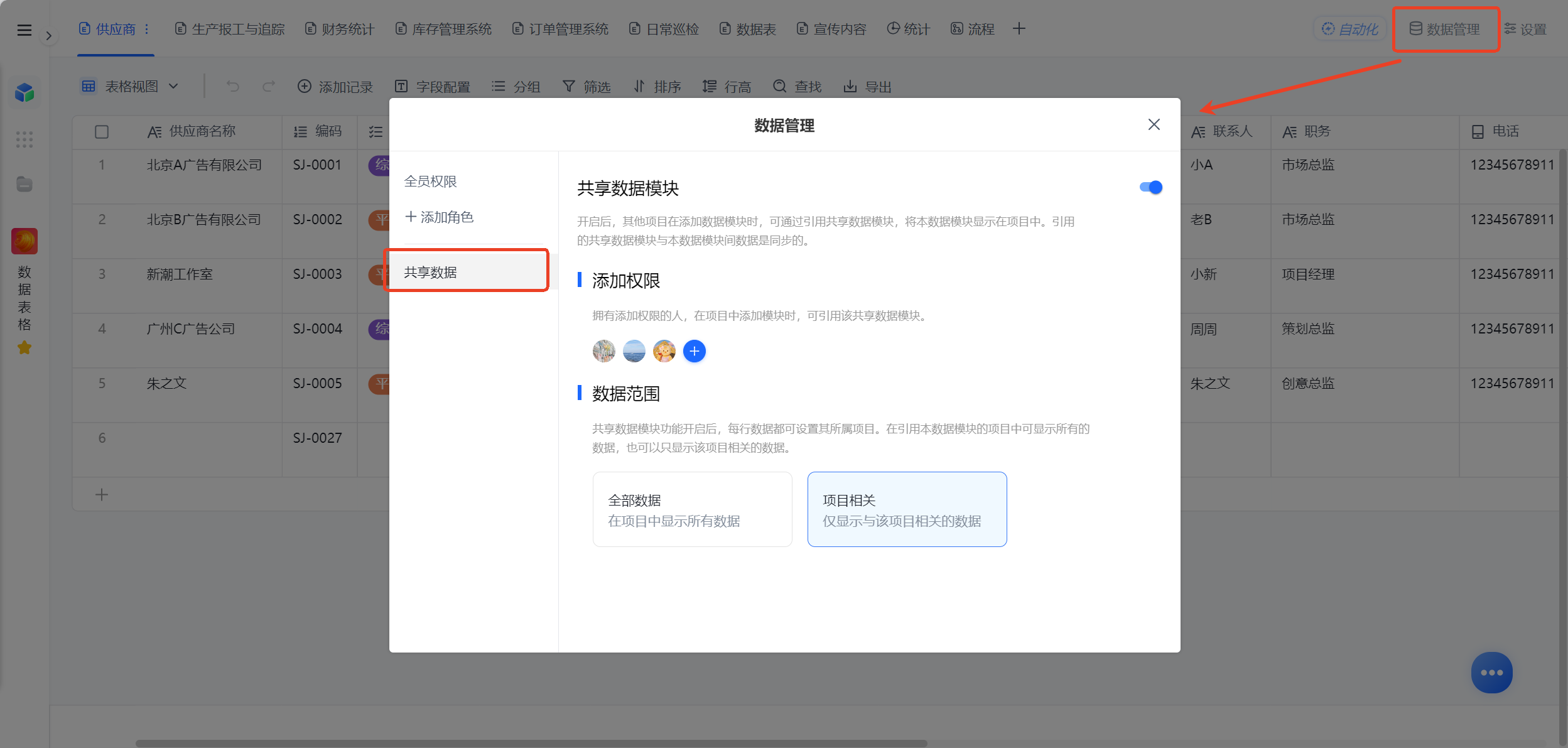Add a new module with plus icon
Viewport: 1568px width, 748px height.
point(1019,29)
